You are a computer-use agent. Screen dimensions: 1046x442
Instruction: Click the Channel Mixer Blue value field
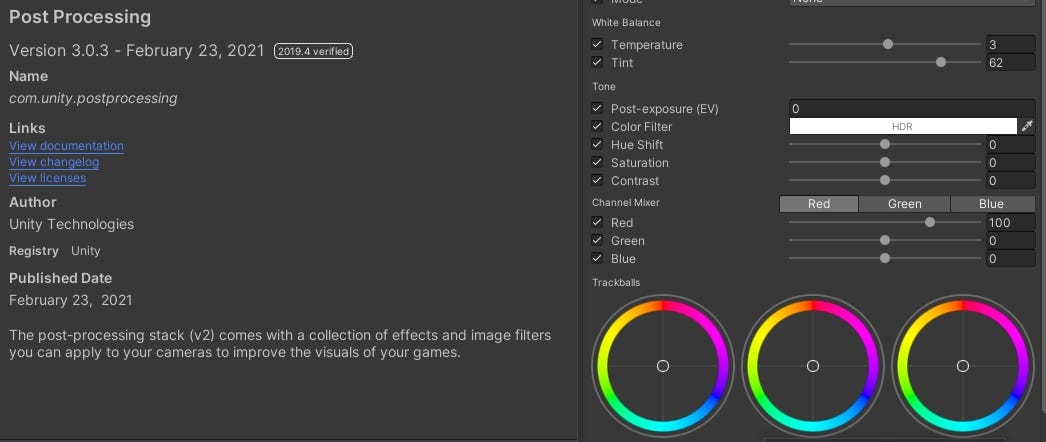[x=1011, y=259]
